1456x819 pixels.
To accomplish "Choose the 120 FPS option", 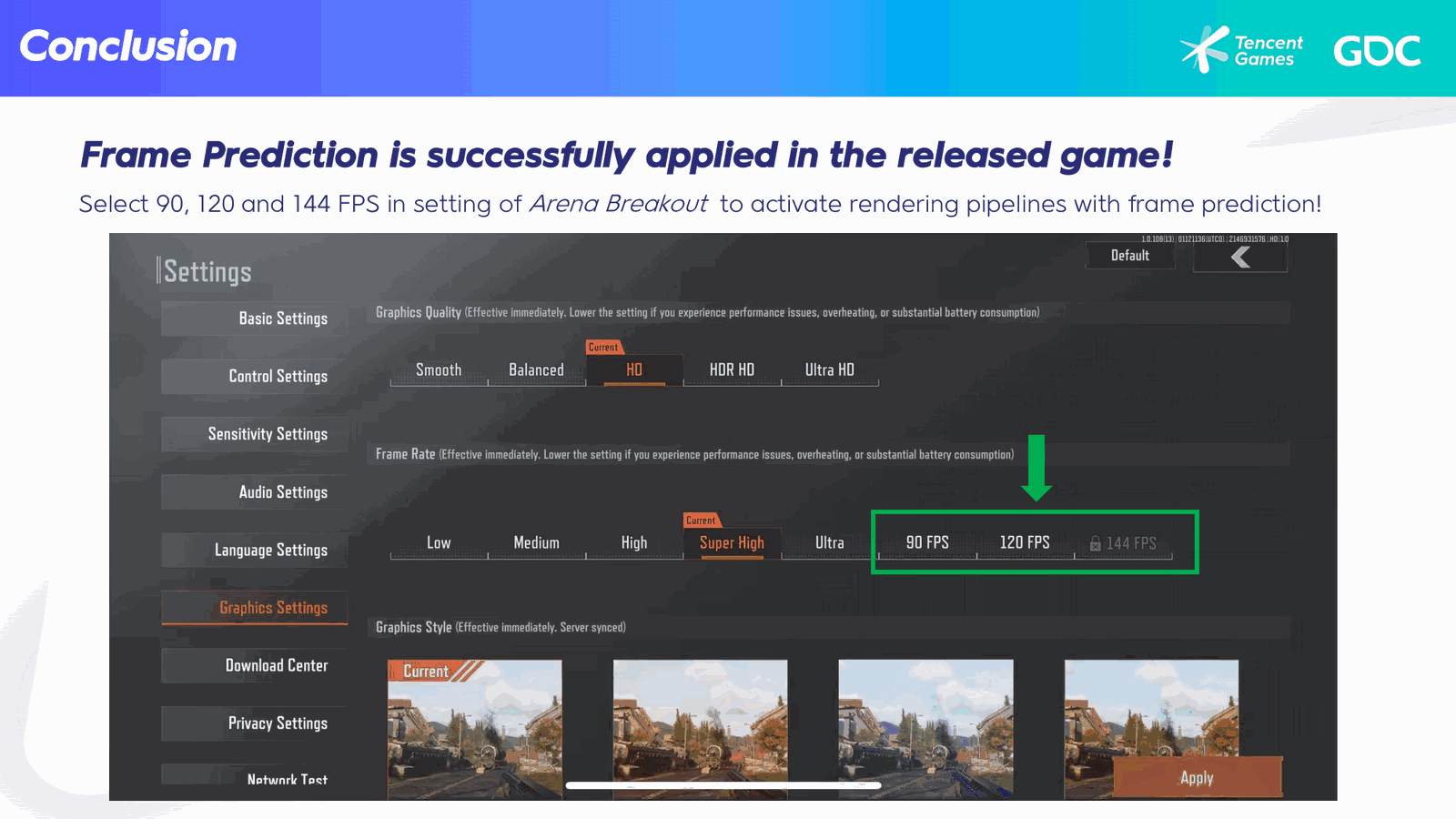I will (x=1025, y=543).
